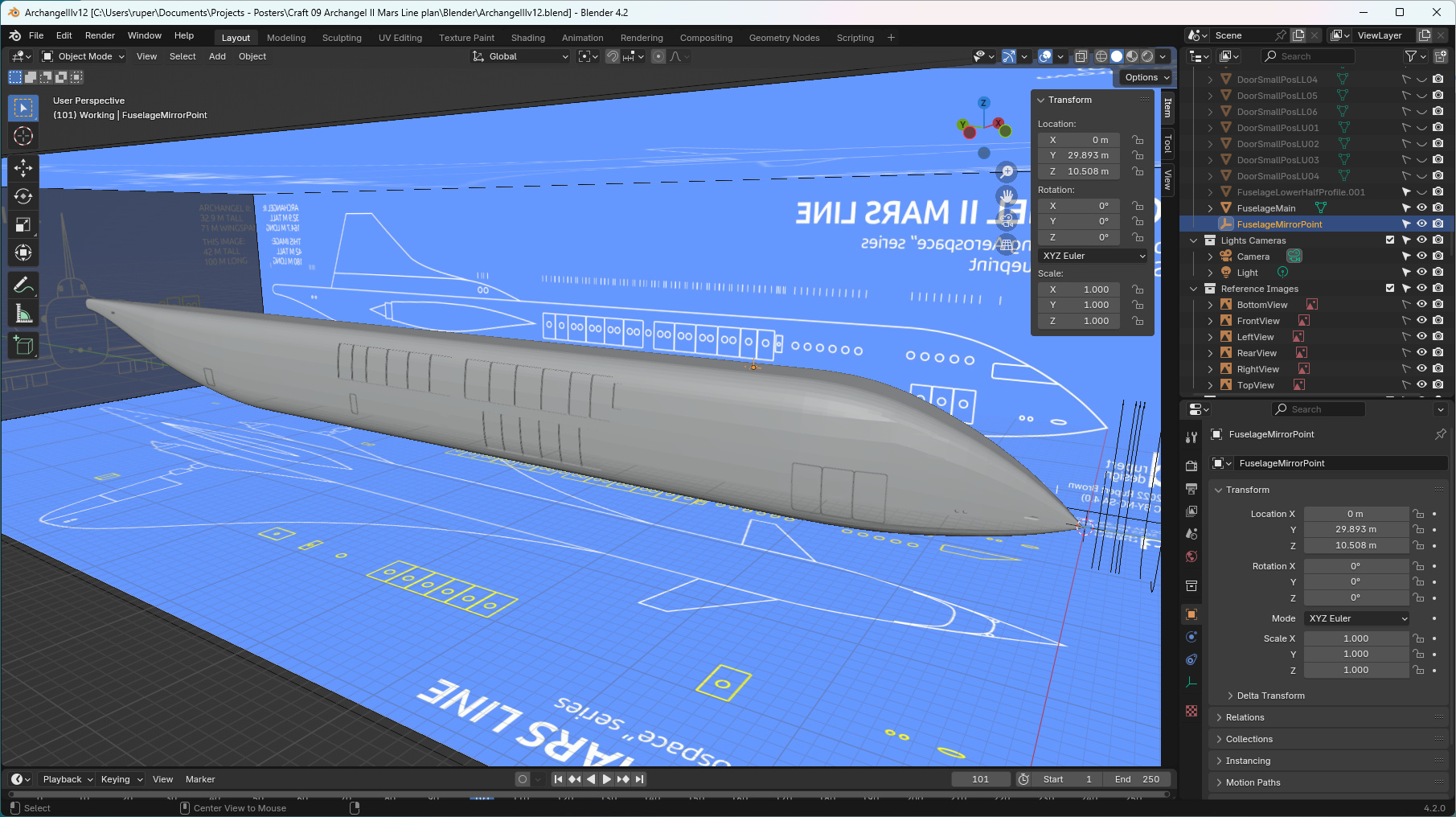
Task: Open the Object properties tab icon
Action: (x=1191, y=614)
